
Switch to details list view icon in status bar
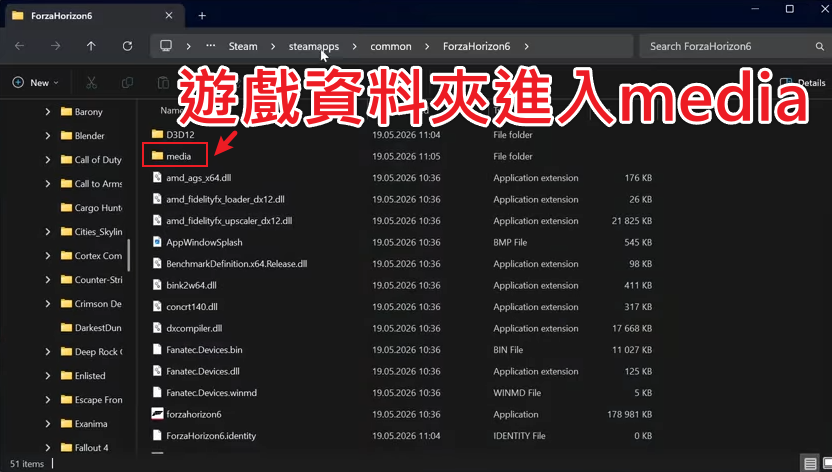(x=810, y=464)
